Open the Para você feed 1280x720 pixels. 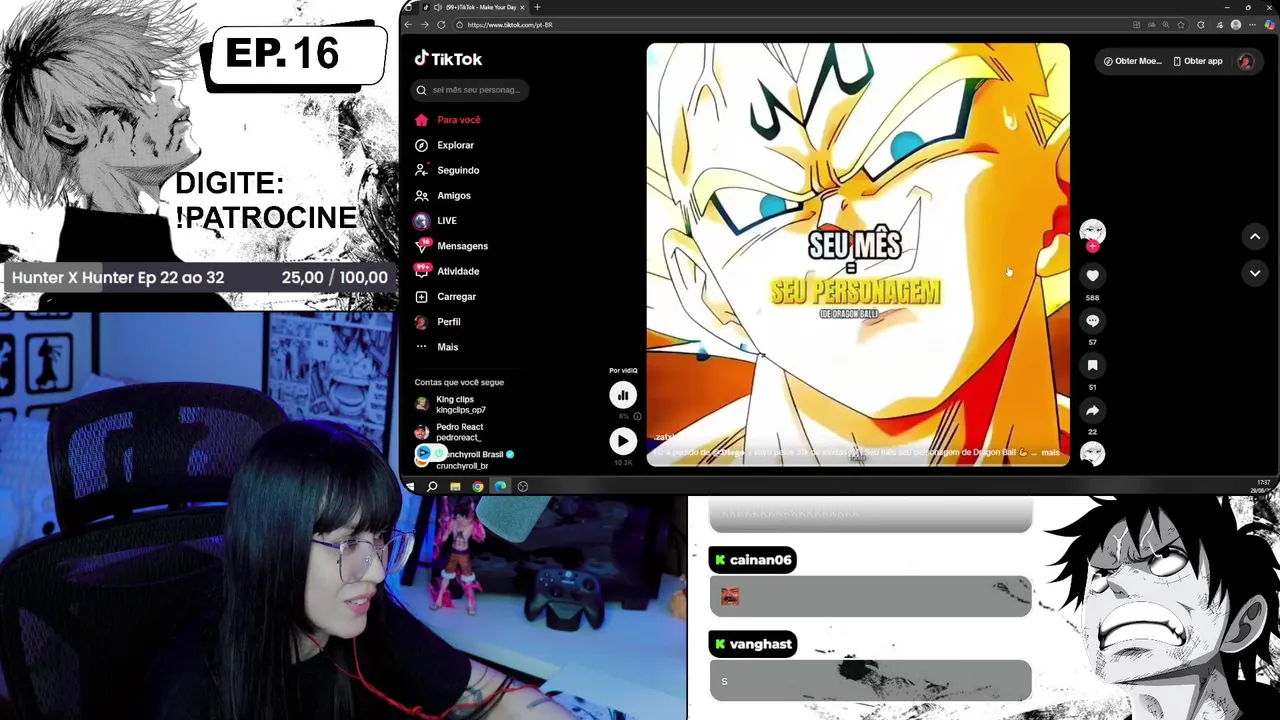click(x=459, y=120)
